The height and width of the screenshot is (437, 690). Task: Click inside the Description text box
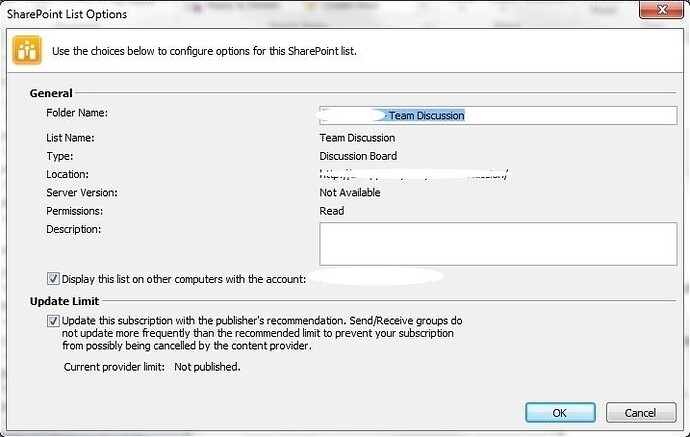(498, 244)
